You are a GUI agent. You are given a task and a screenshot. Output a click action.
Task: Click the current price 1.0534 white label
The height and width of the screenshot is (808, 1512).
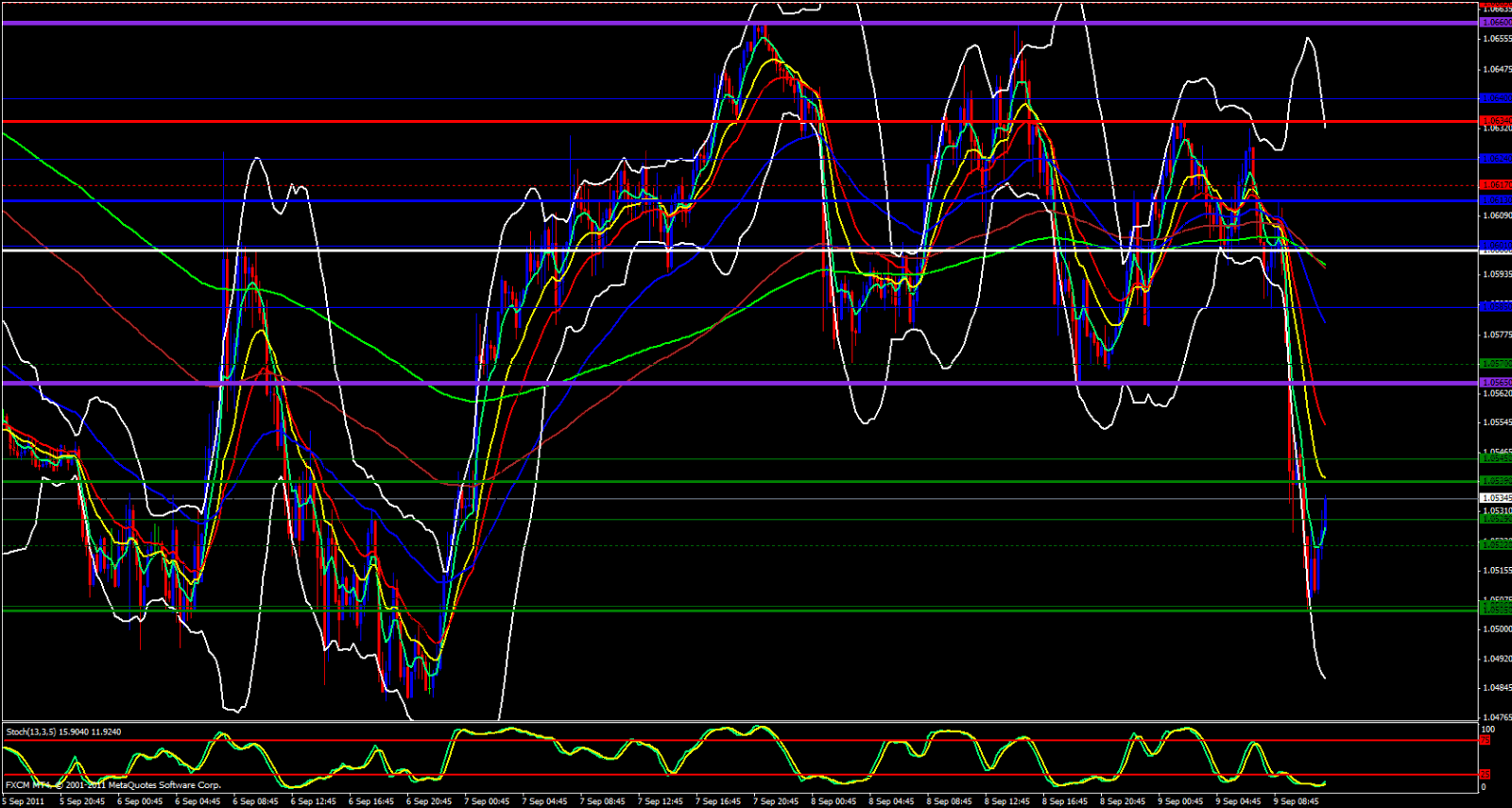coord(1495,498)
